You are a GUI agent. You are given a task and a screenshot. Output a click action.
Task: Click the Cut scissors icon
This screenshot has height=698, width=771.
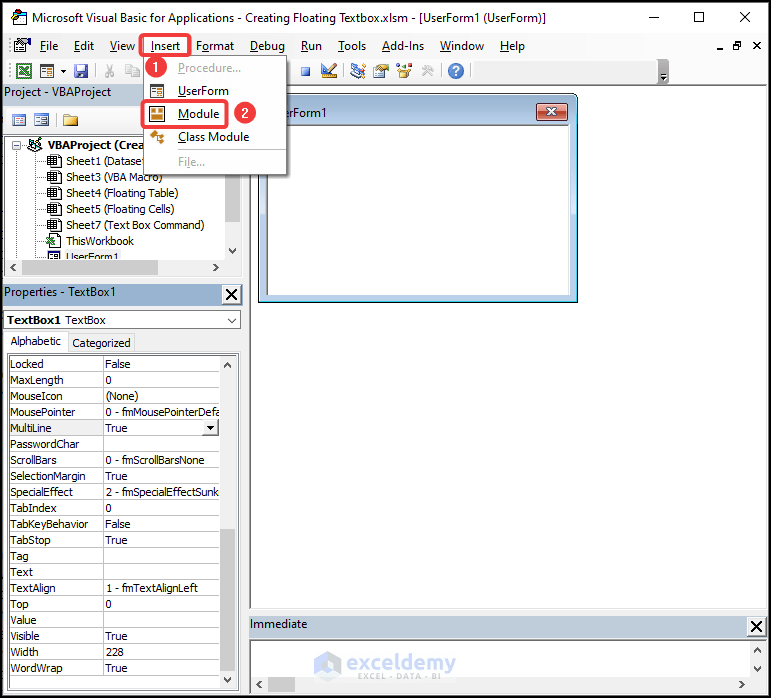pos(109,71)
